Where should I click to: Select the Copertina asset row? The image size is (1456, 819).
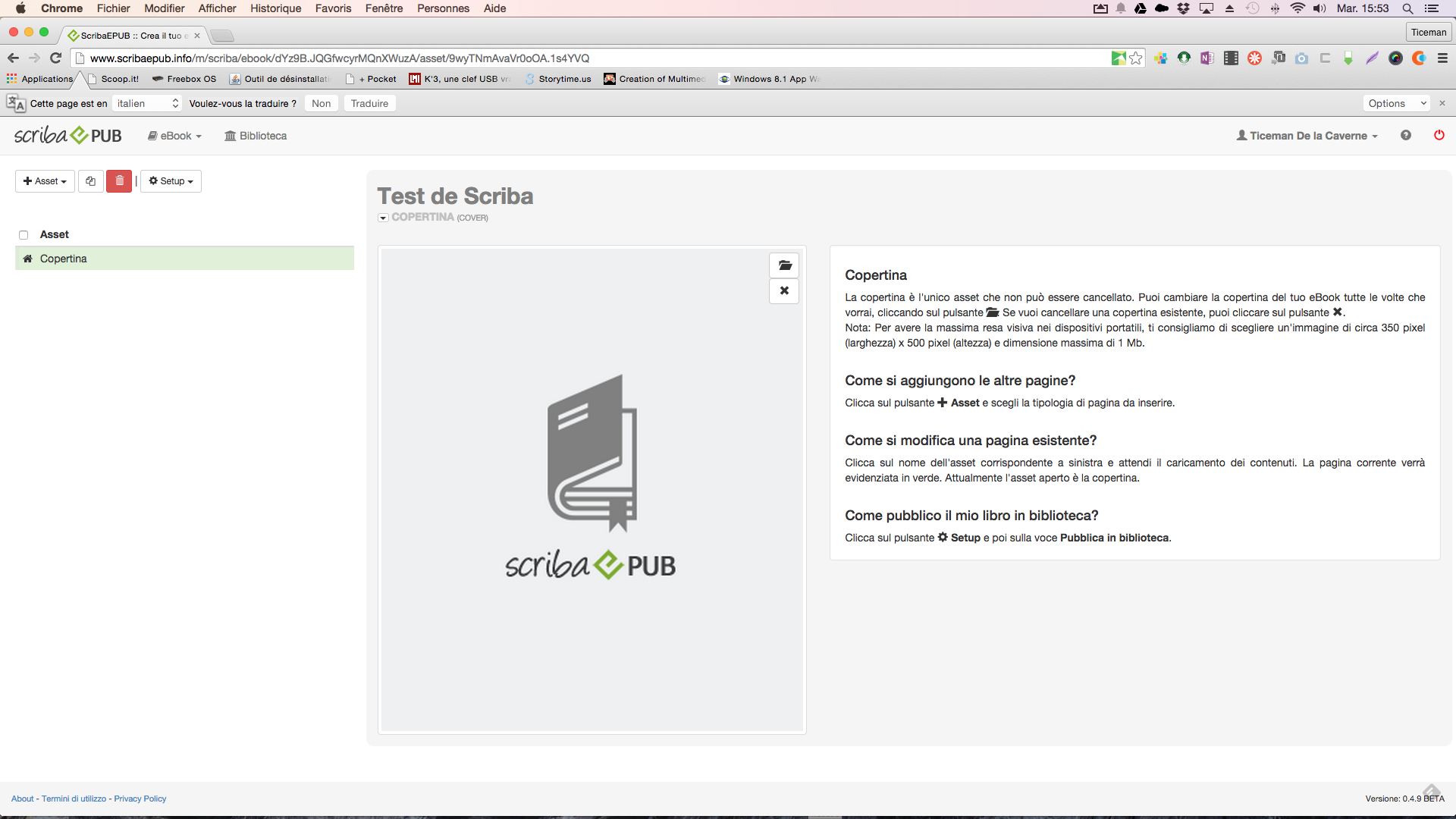(x=184, y=259)
